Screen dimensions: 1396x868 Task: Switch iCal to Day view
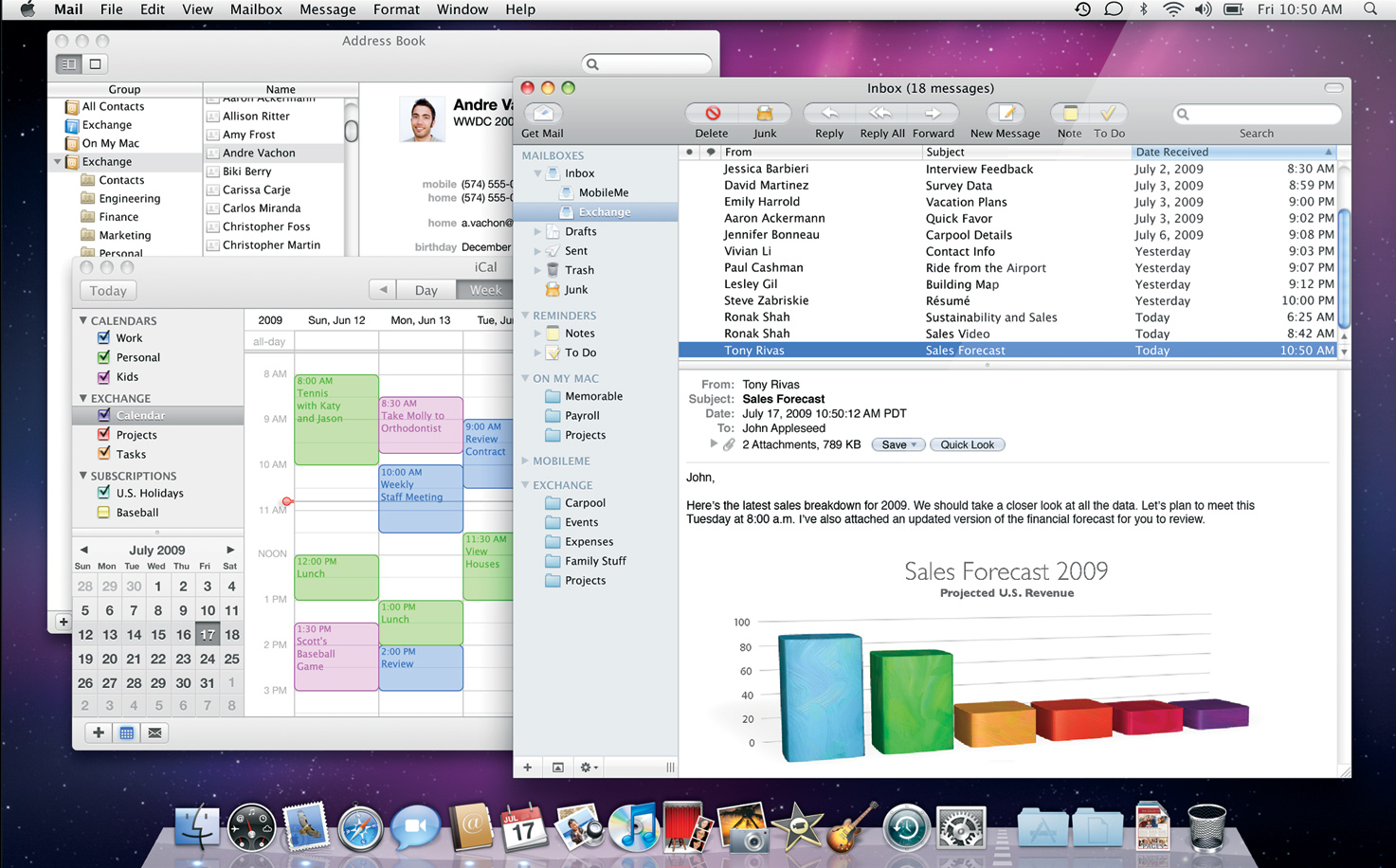pyautogui.click(x=426, y=291)
